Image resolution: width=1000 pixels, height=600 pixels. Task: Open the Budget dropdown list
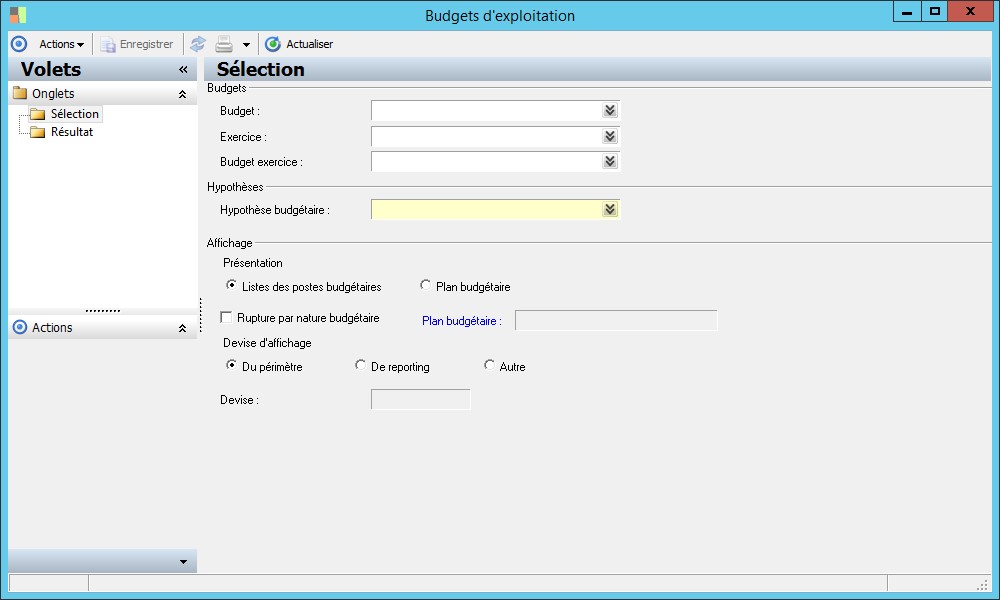click(609, 111)
